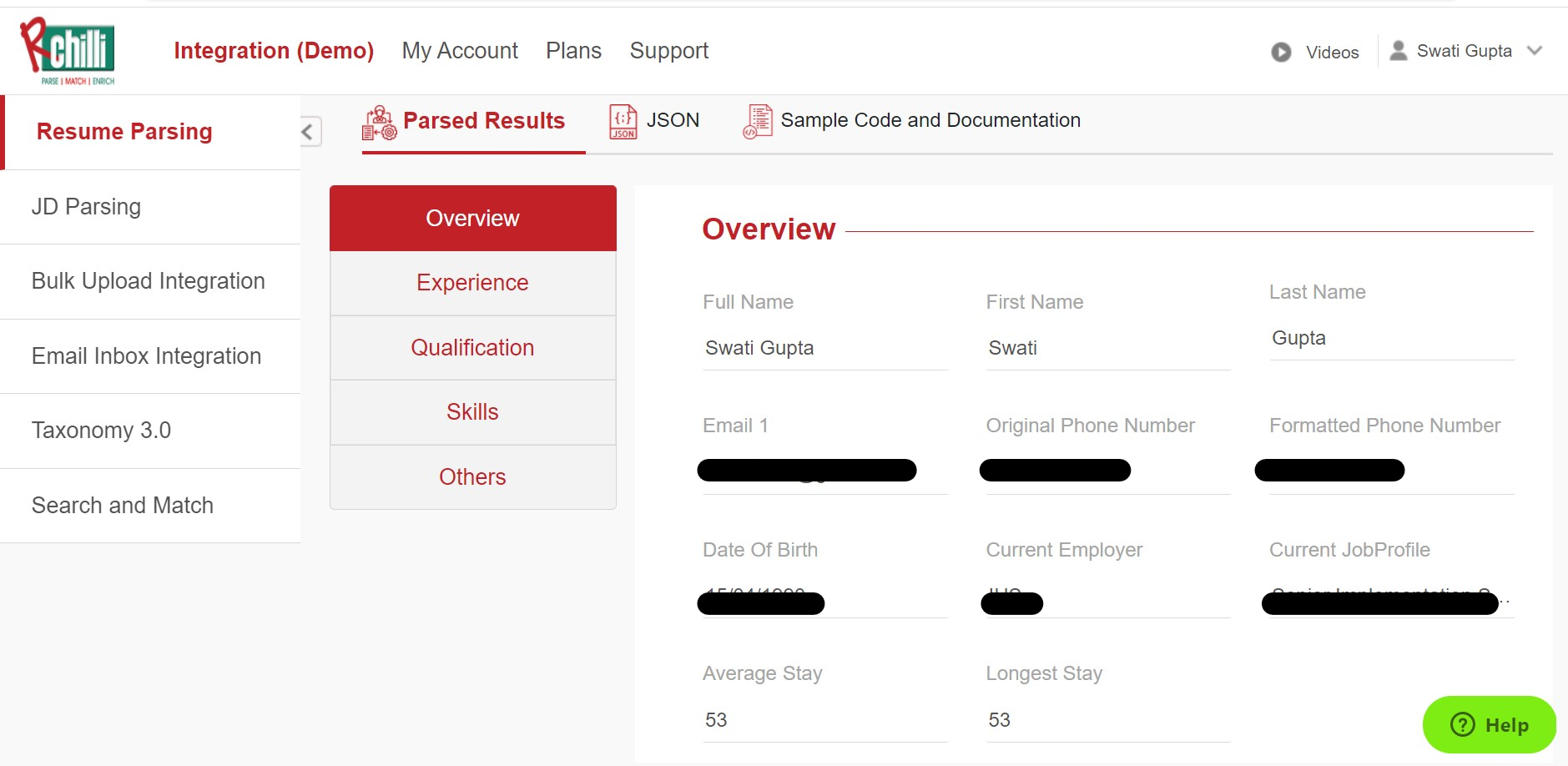Click the JSON file icon
This screenshot has width=1568, height=766.
(x=623, y=122)
